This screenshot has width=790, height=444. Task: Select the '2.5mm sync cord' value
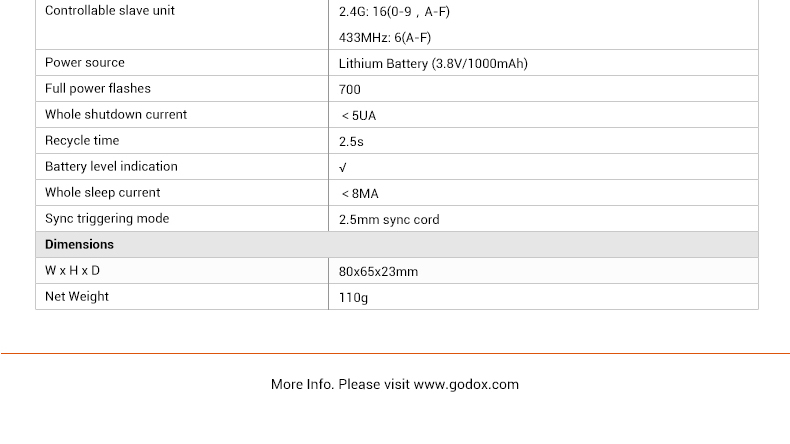point(389,219)
